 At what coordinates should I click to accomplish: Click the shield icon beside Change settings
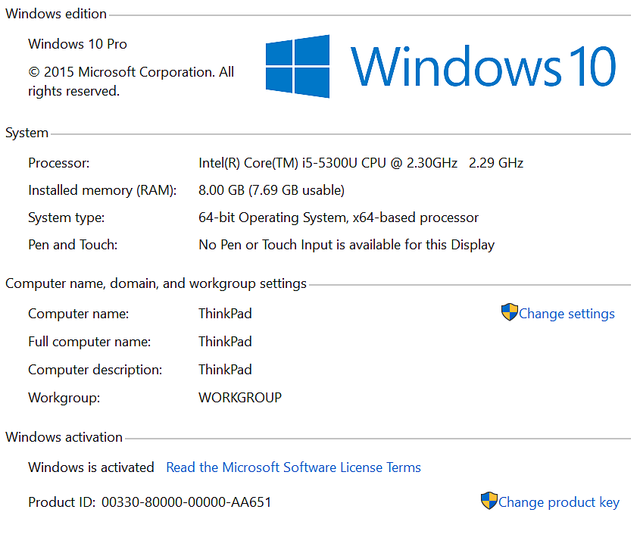click(x=509, y=312)
